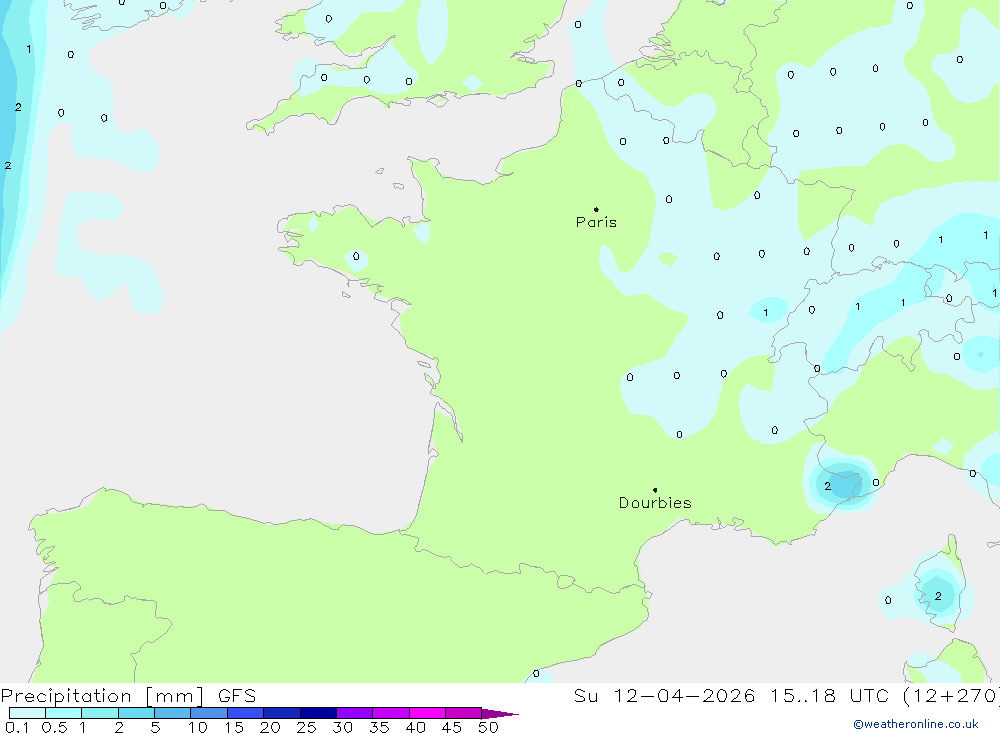Click the Paris city label
This screenshot has width=1000, height=733.
(596, 222)
